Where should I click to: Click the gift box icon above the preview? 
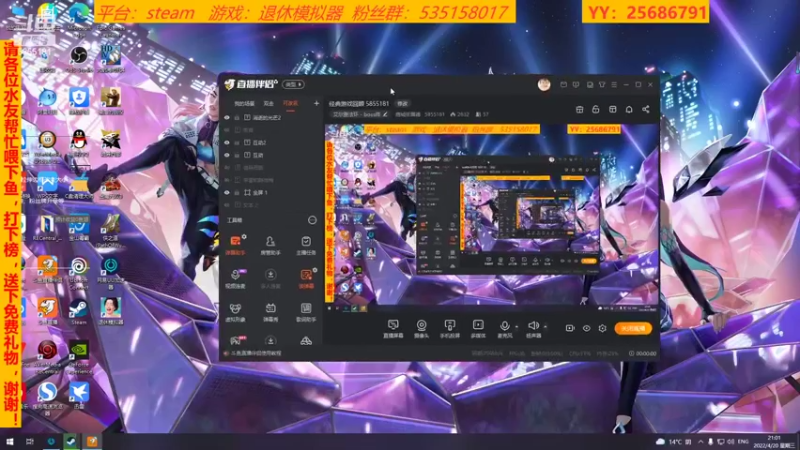(x=579, y=109)
